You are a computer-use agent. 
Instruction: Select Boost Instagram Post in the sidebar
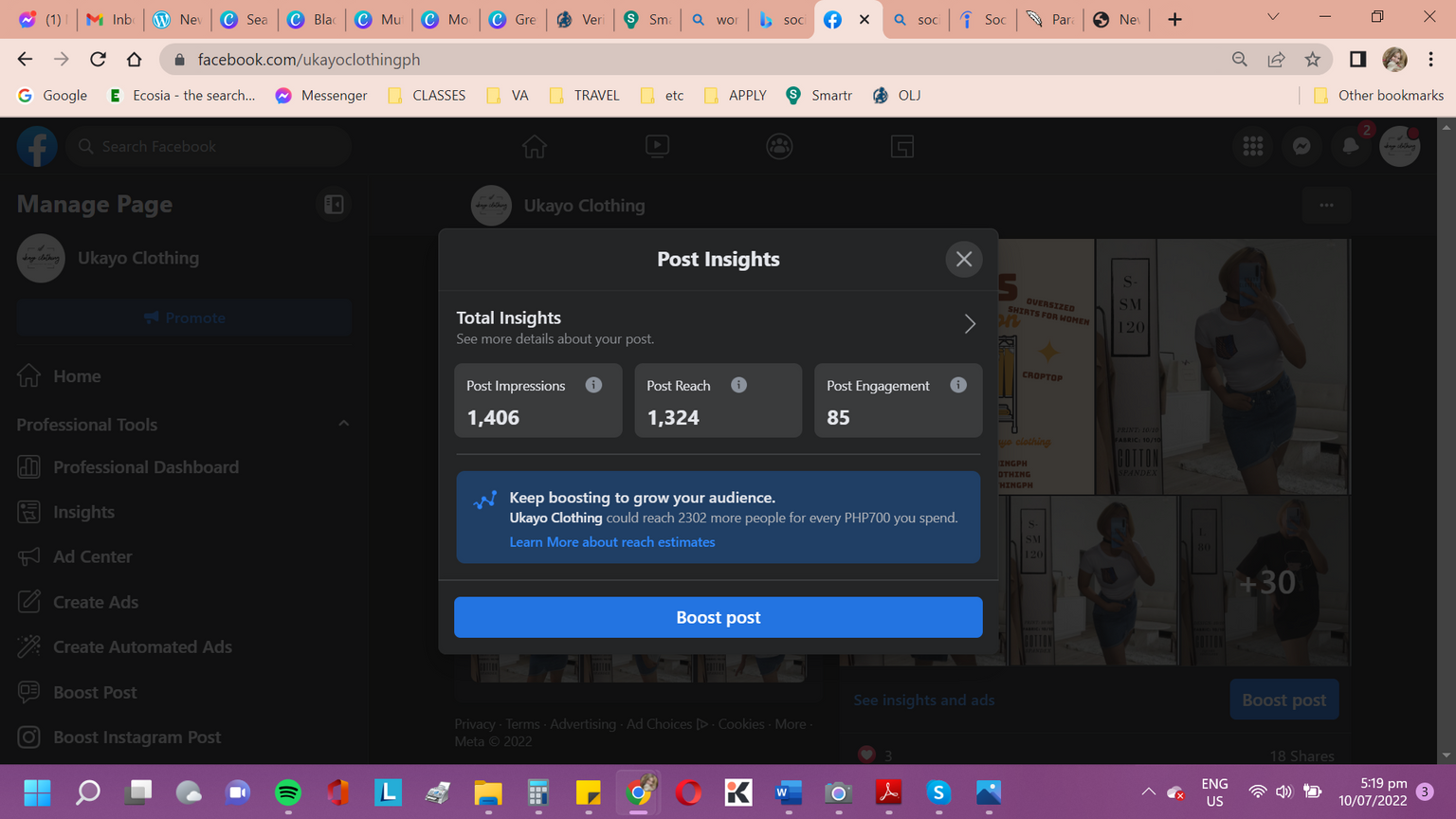click(x=184, y=737)
